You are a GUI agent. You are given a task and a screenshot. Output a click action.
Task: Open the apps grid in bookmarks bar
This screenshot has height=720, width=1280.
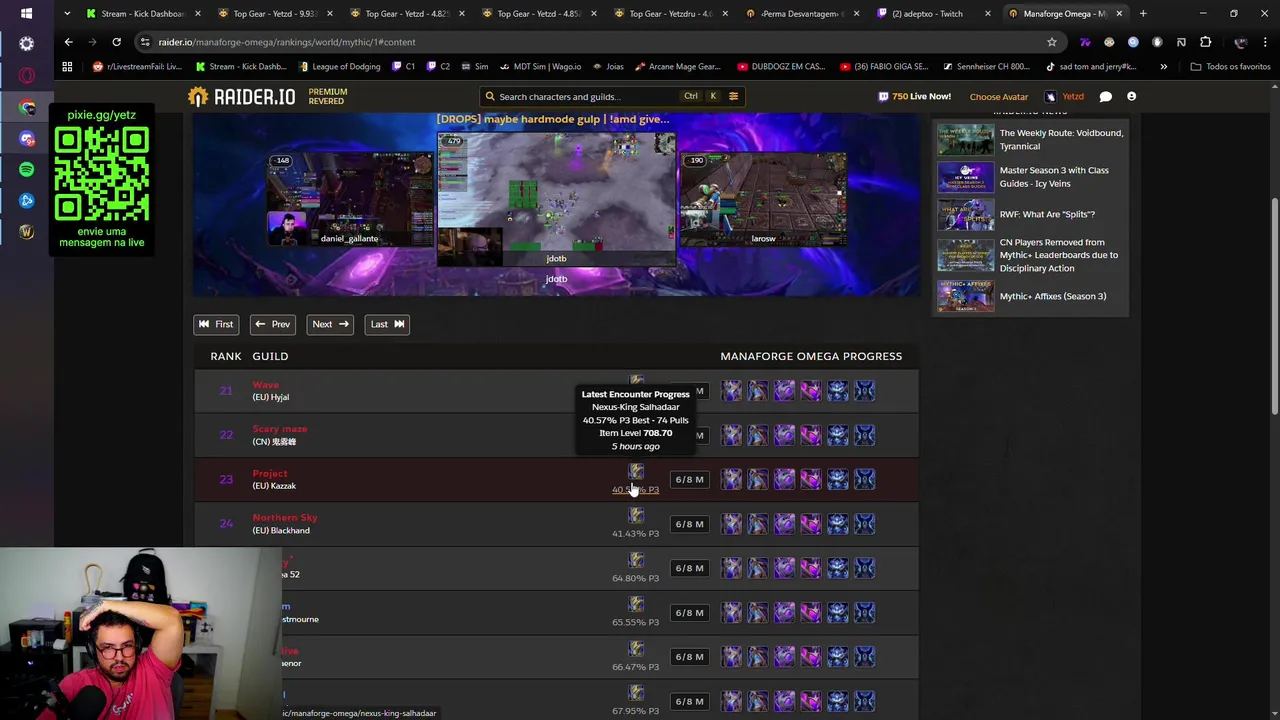coord(67,66)
